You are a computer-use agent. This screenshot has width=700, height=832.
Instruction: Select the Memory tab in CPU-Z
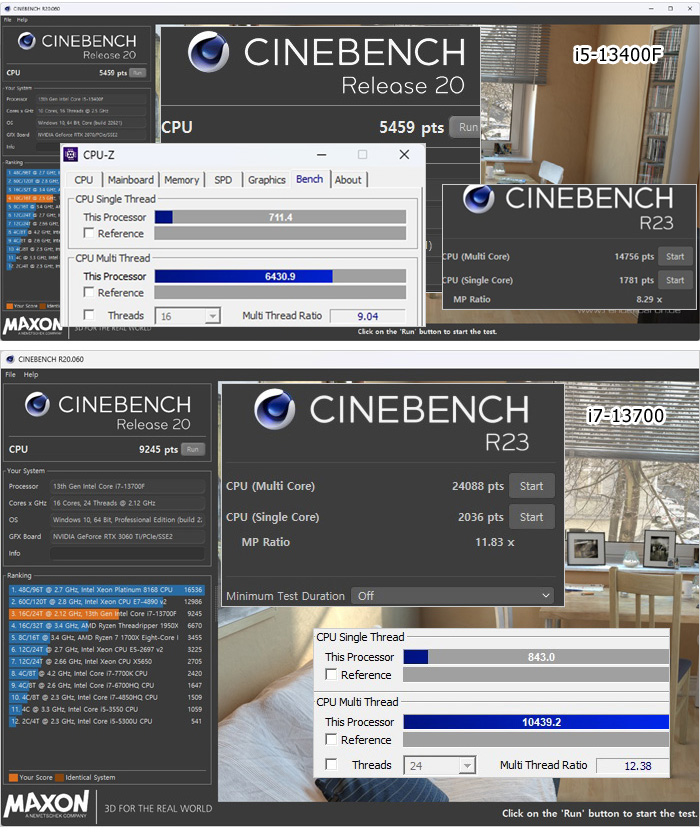181,180
